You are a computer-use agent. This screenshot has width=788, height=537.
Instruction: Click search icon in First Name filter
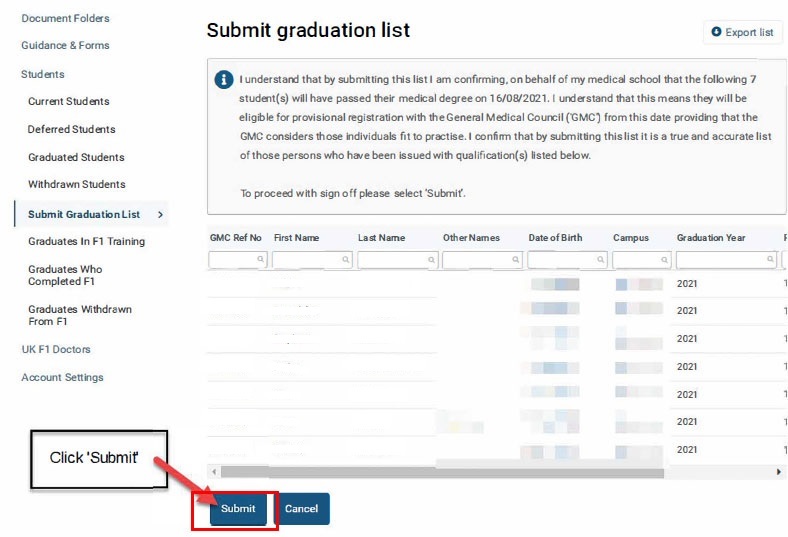pyautogui.click(x=345, y=259)
